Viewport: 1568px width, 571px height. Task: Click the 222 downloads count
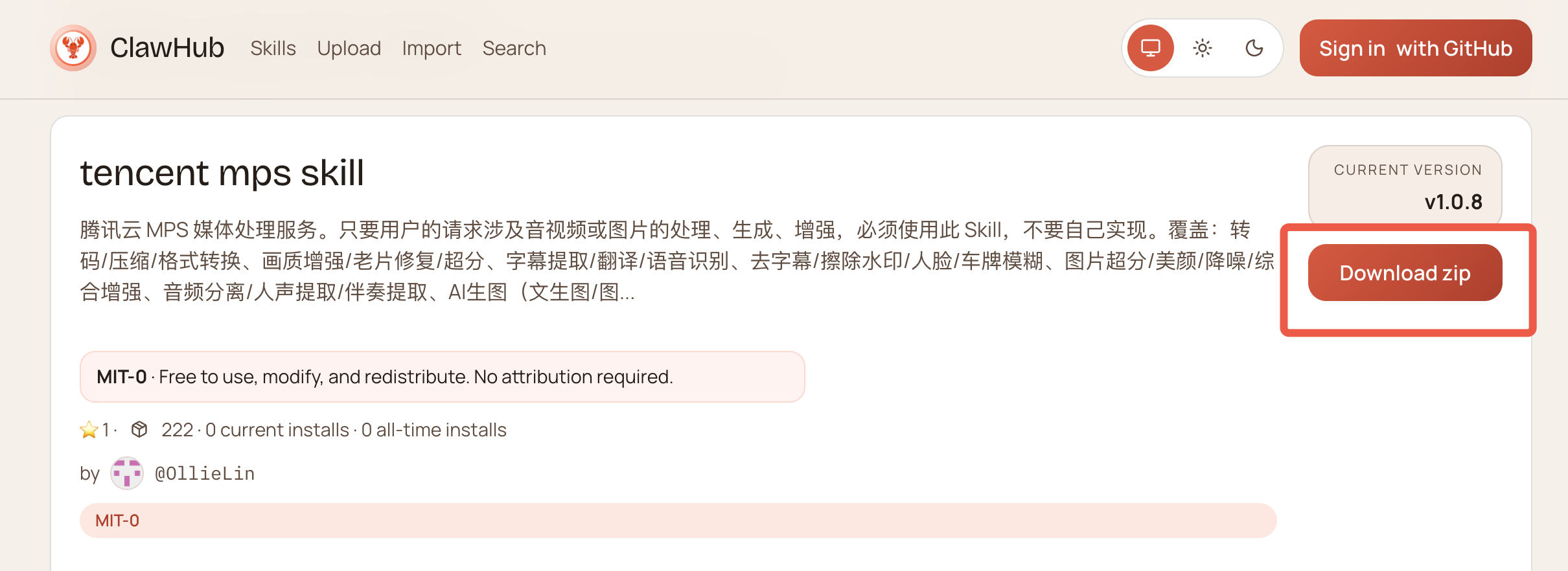[x=177, y=430]
